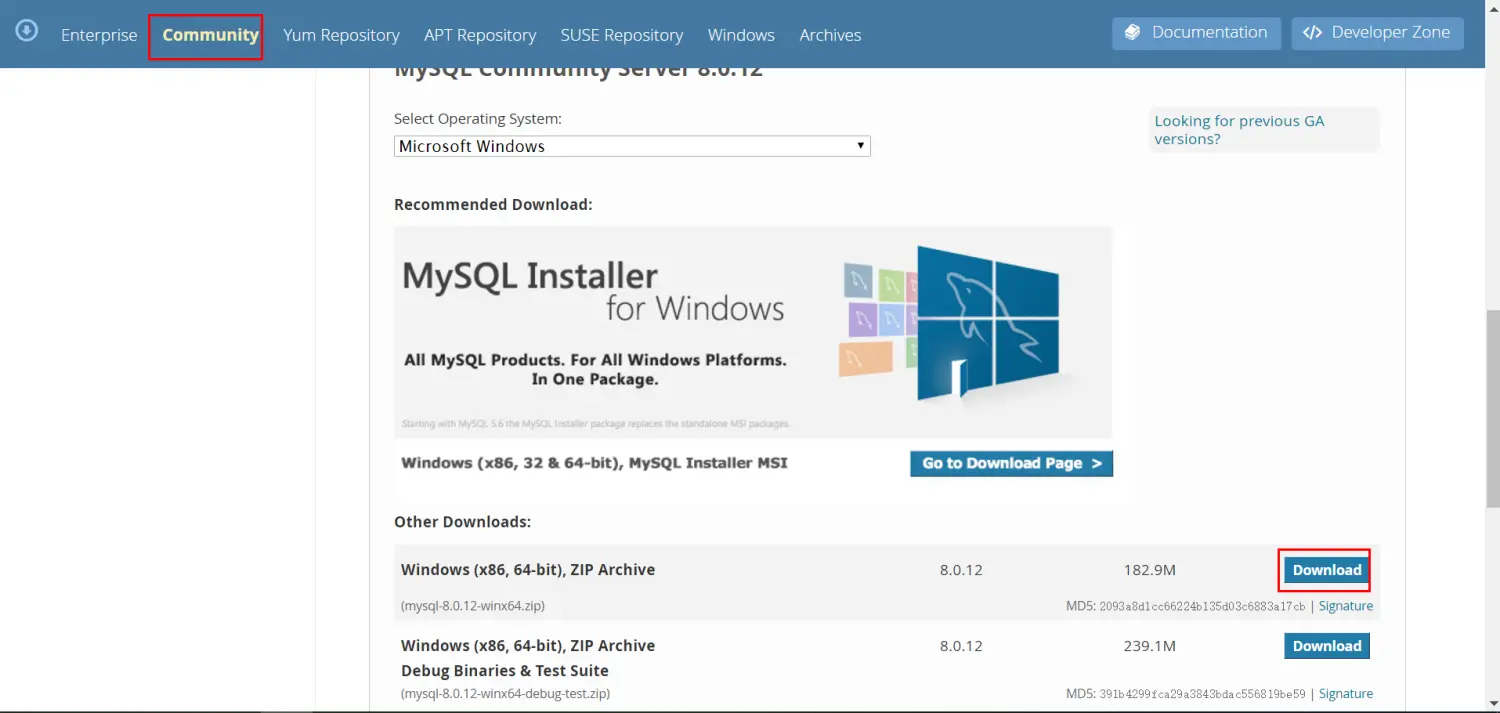This screenshot has height=713, width=1500.
Task: Download the mysql-8.0.12-winx64.zip ZIP Archive
Action: click(x=1327, y=570)
